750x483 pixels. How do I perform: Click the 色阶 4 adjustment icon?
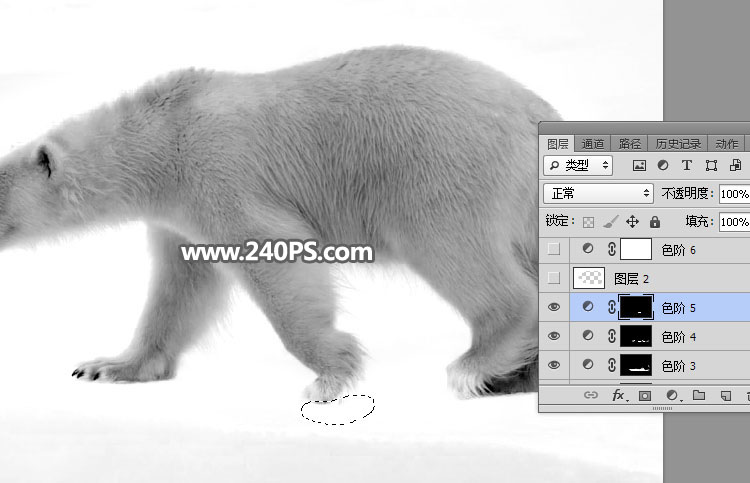pyautogui.click(x=588, y=336)
